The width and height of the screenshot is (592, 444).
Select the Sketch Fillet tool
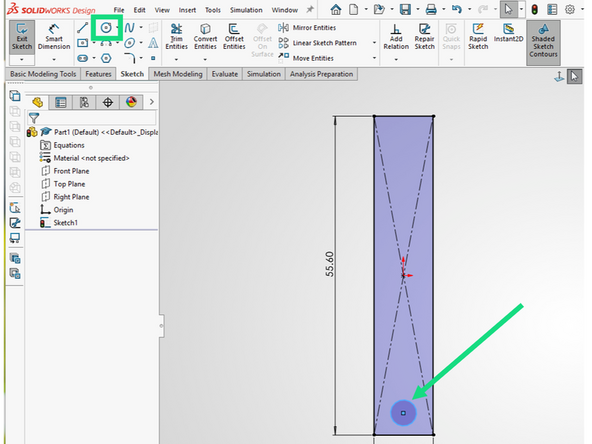coord(130,58)
